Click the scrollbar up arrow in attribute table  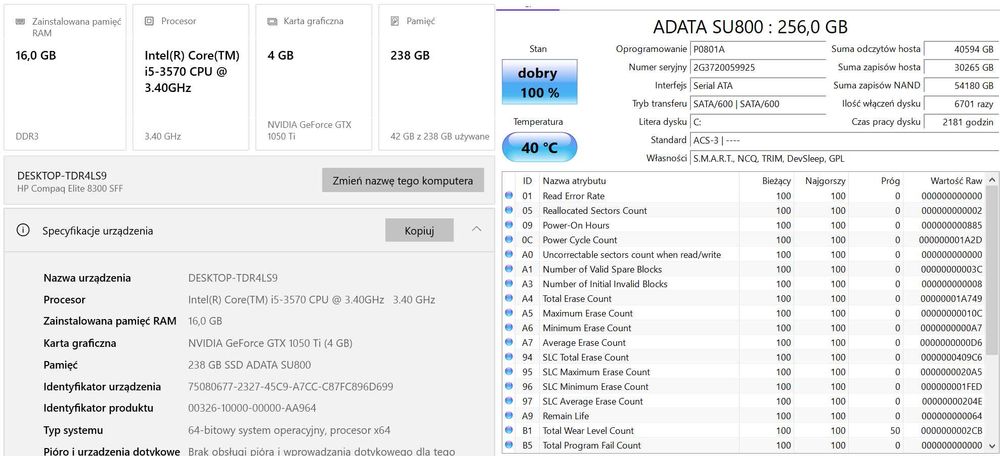click(x=992, y=179)
